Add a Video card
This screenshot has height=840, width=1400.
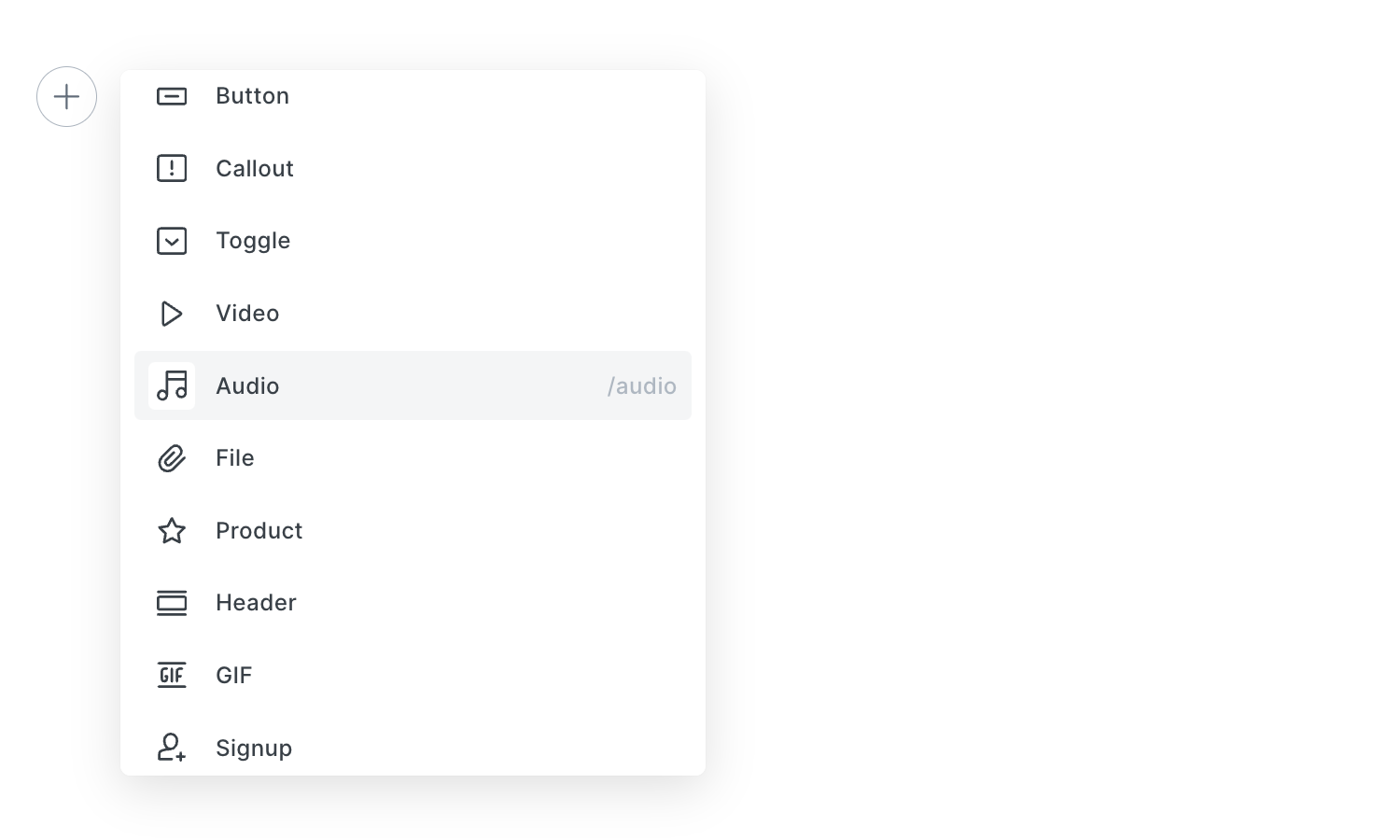click(413, 314)
